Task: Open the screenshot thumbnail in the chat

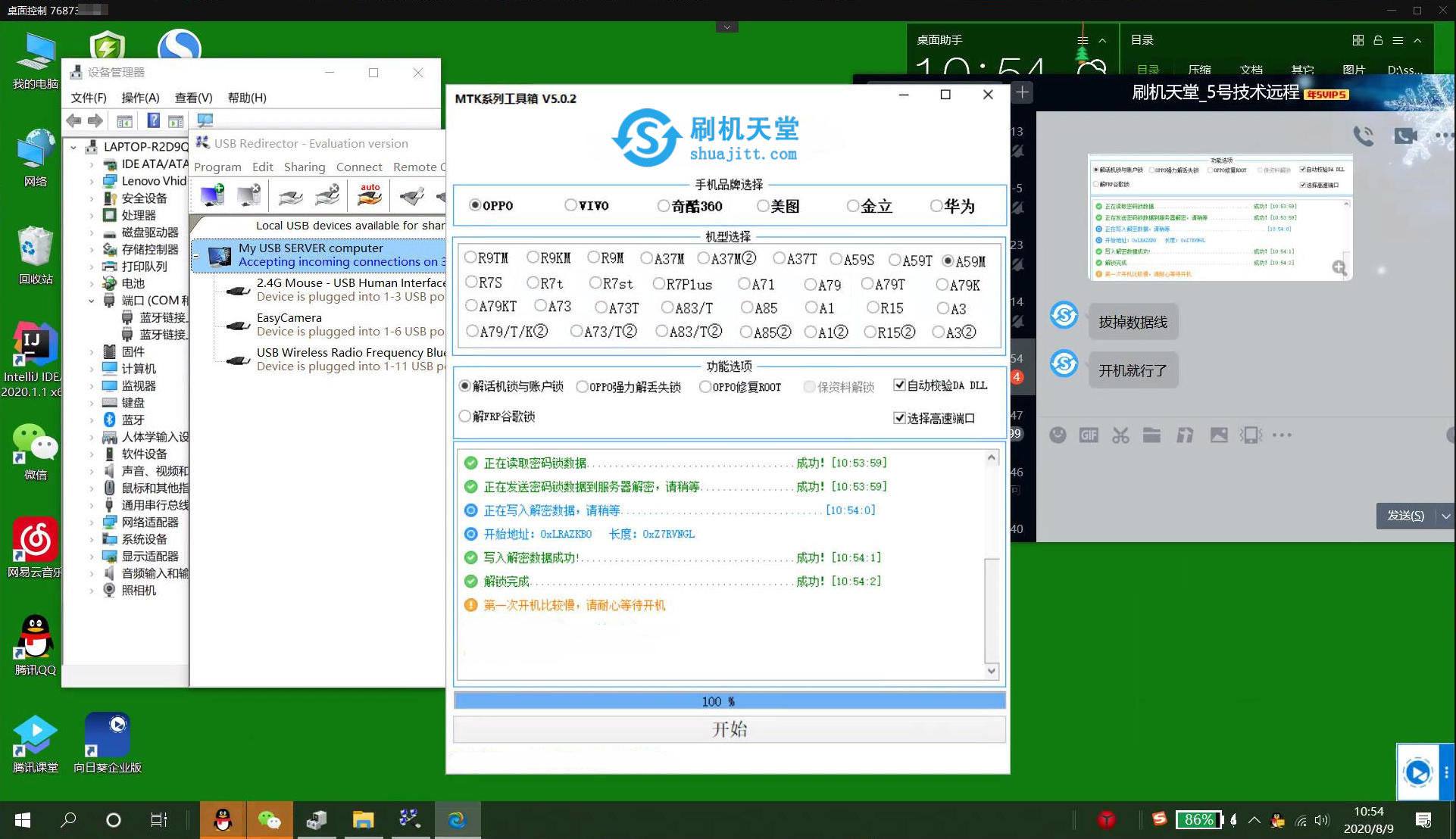Action: coord(1220,217)
